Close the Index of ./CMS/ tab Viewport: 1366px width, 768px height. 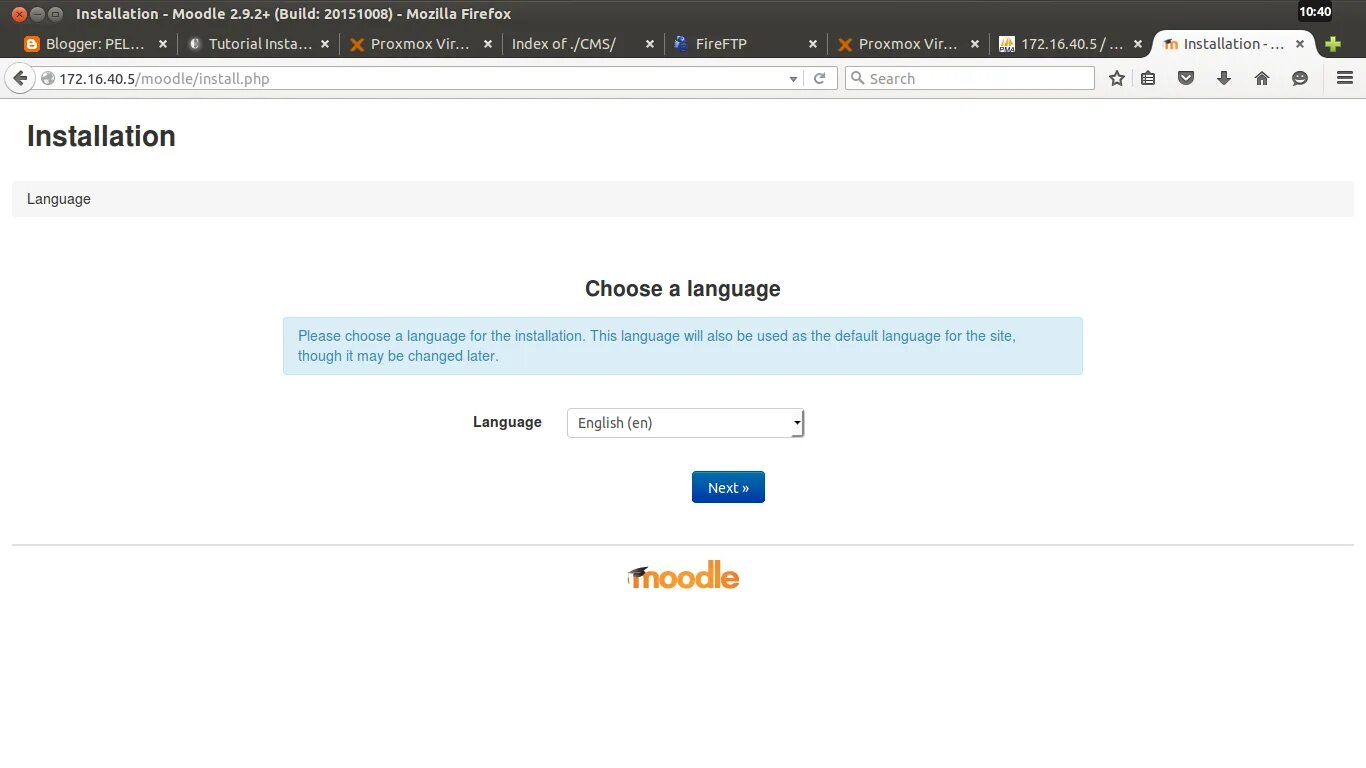click(x=651, y=44)
